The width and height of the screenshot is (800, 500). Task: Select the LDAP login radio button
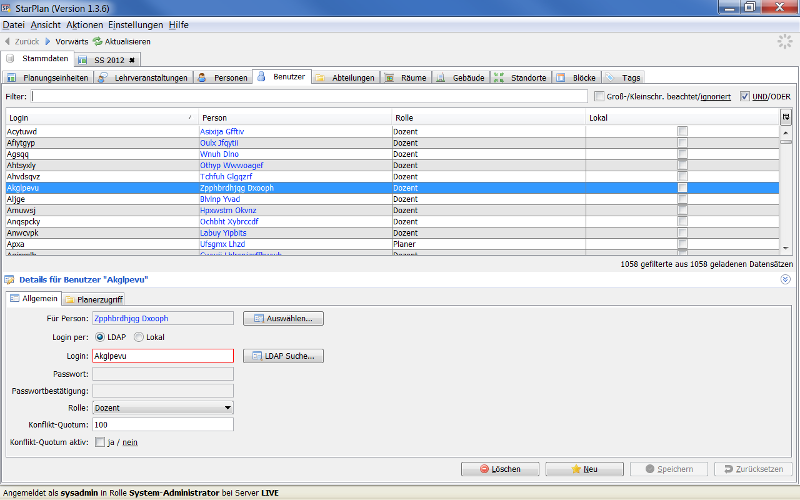click(x=100, y=337)
